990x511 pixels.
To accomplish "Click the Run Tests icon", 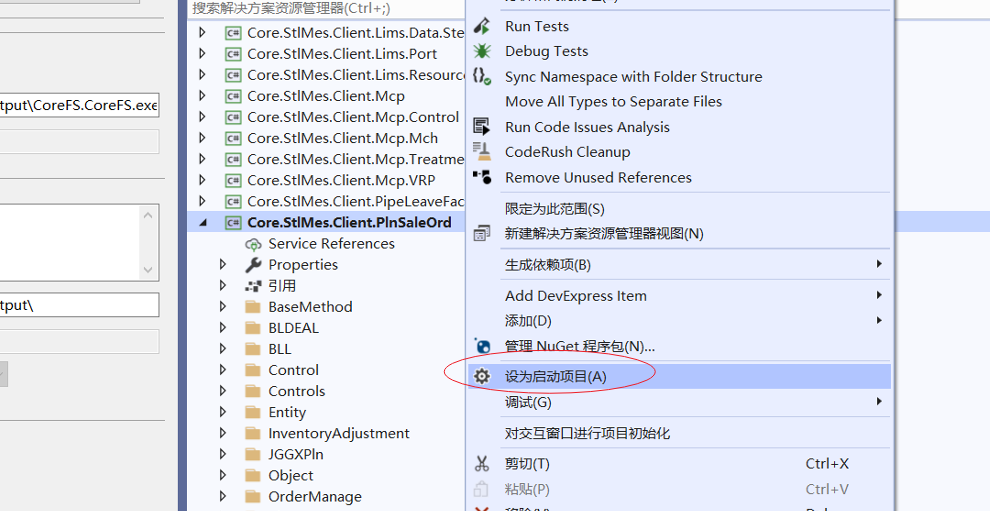I will [482, 26].
